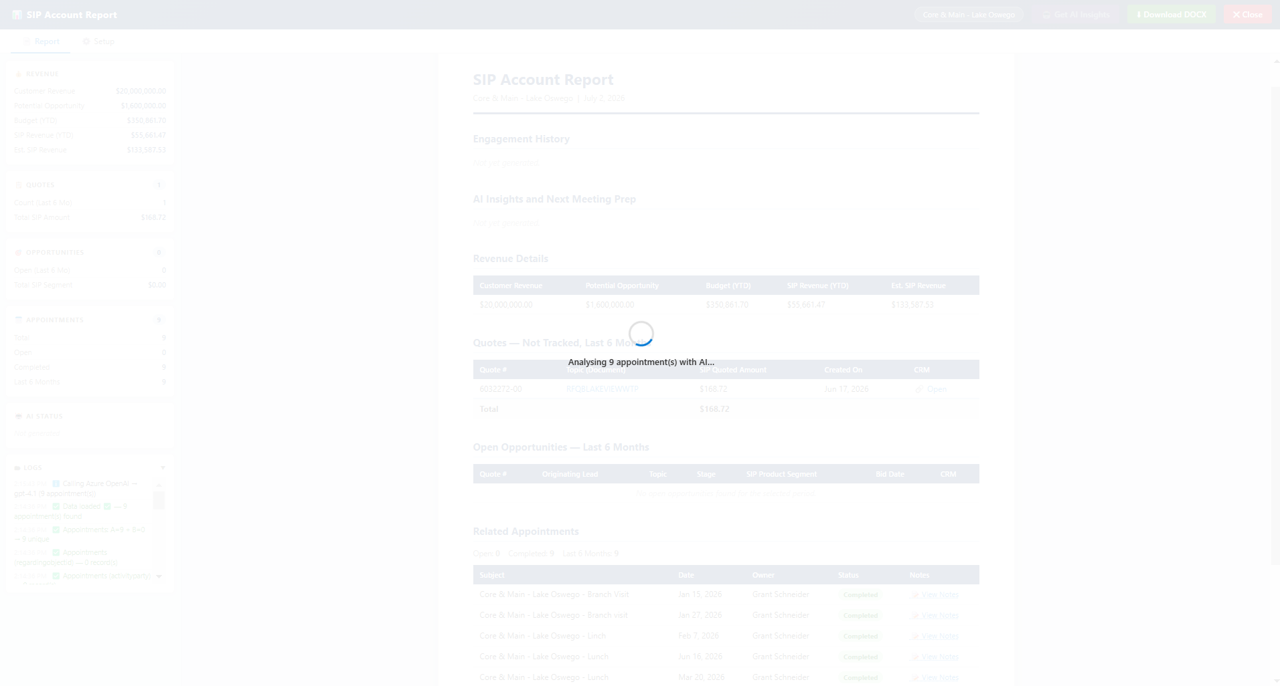The image size is (1280, 686).
Task: Click the loading spinner over the report
Action: 641,333
